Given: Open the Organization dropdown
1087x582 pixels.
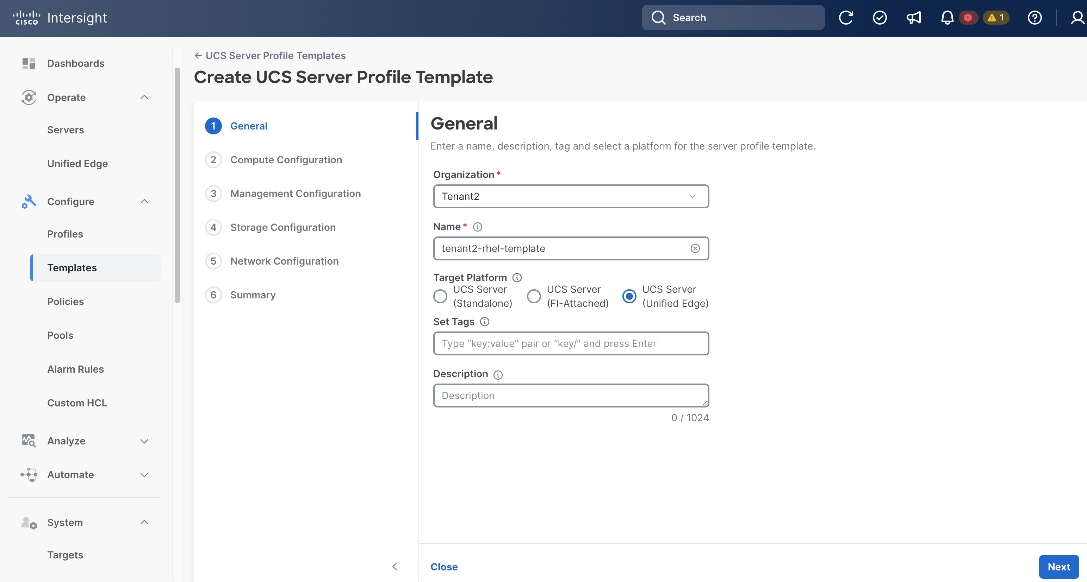Looking at the screenshot, I should click(x=571, y=196).
